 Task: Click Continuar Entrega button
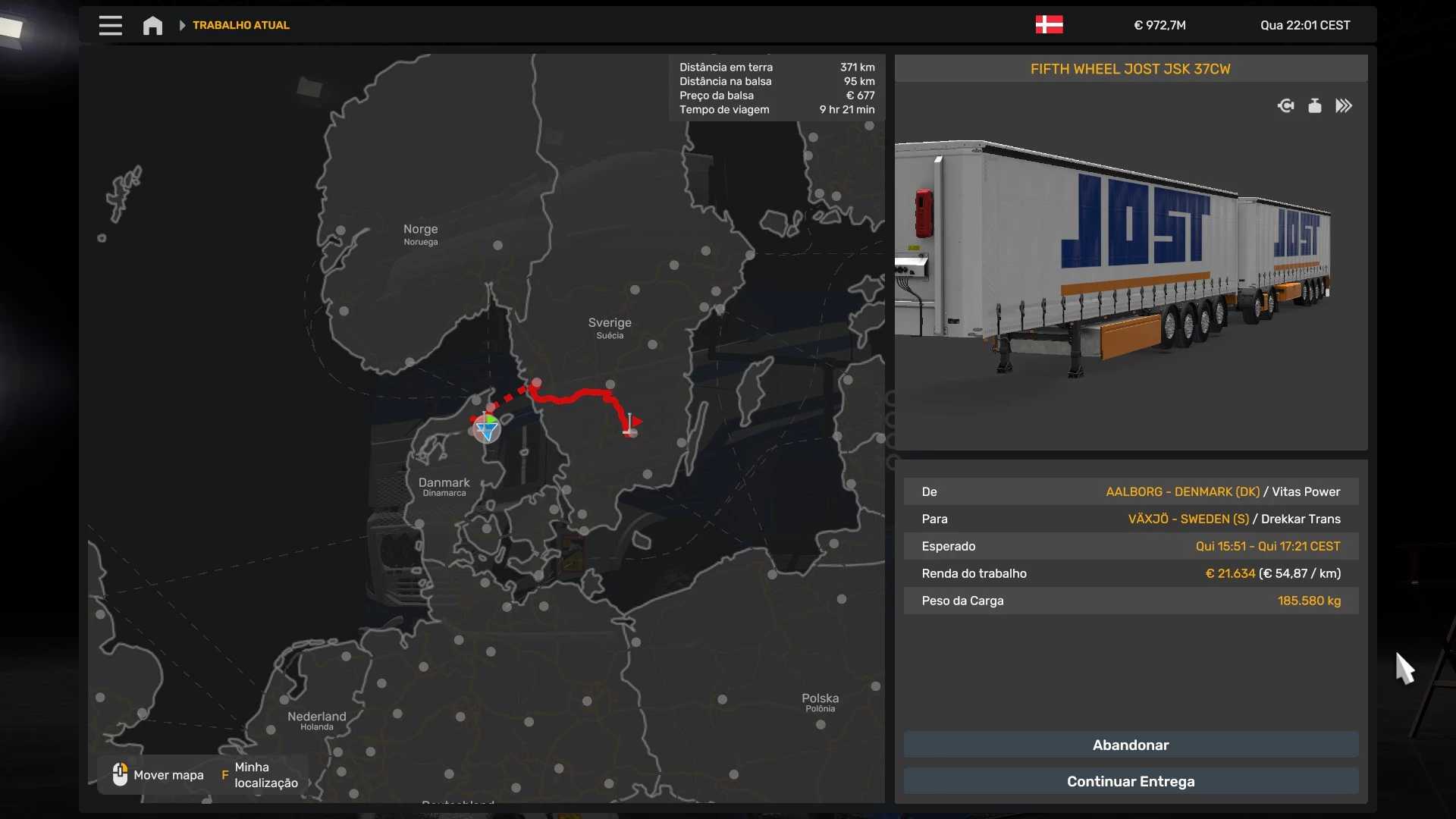coord(1130,781)
